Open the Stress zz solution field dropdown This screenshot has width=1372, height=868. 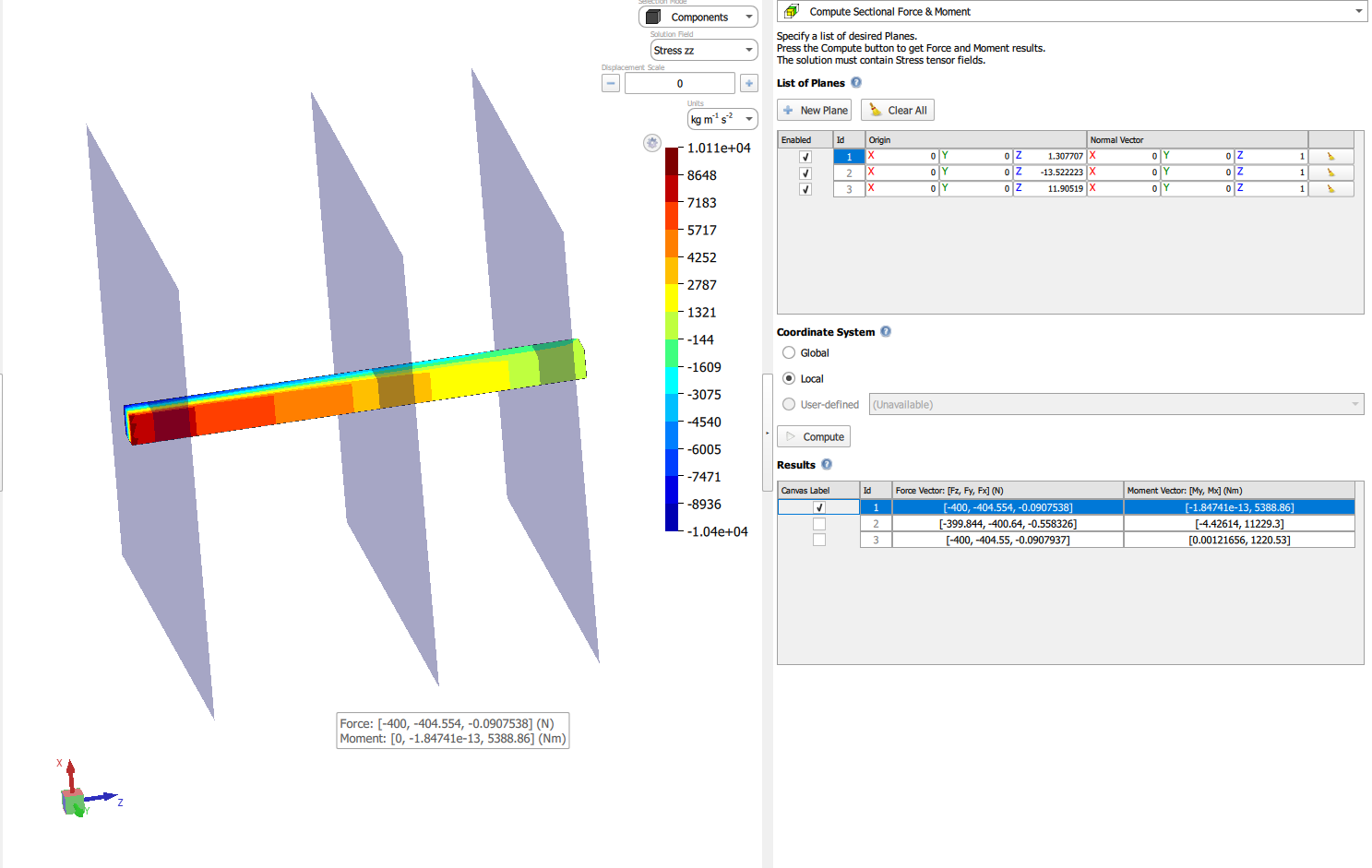[x=704, y=50]
